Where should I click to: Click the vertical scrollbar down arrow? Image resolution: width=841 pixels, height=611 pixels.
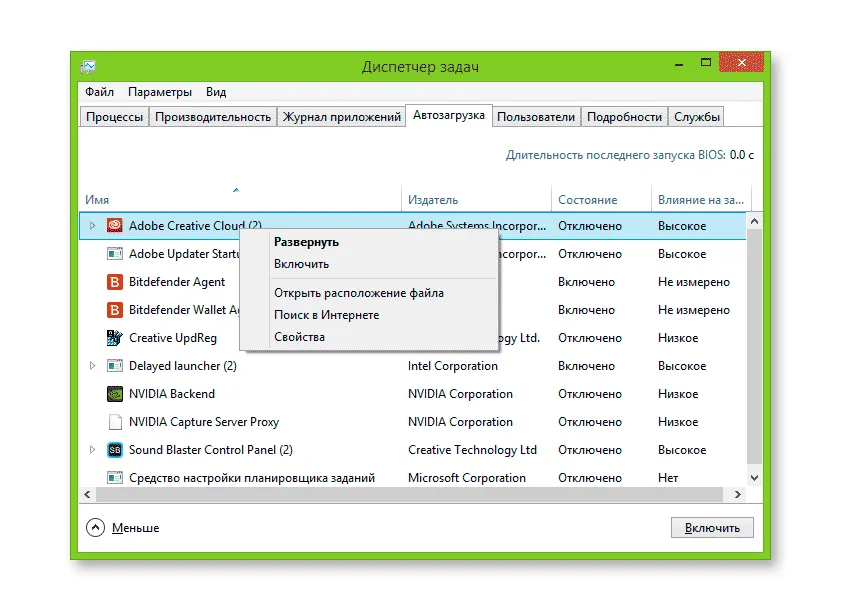754,477
